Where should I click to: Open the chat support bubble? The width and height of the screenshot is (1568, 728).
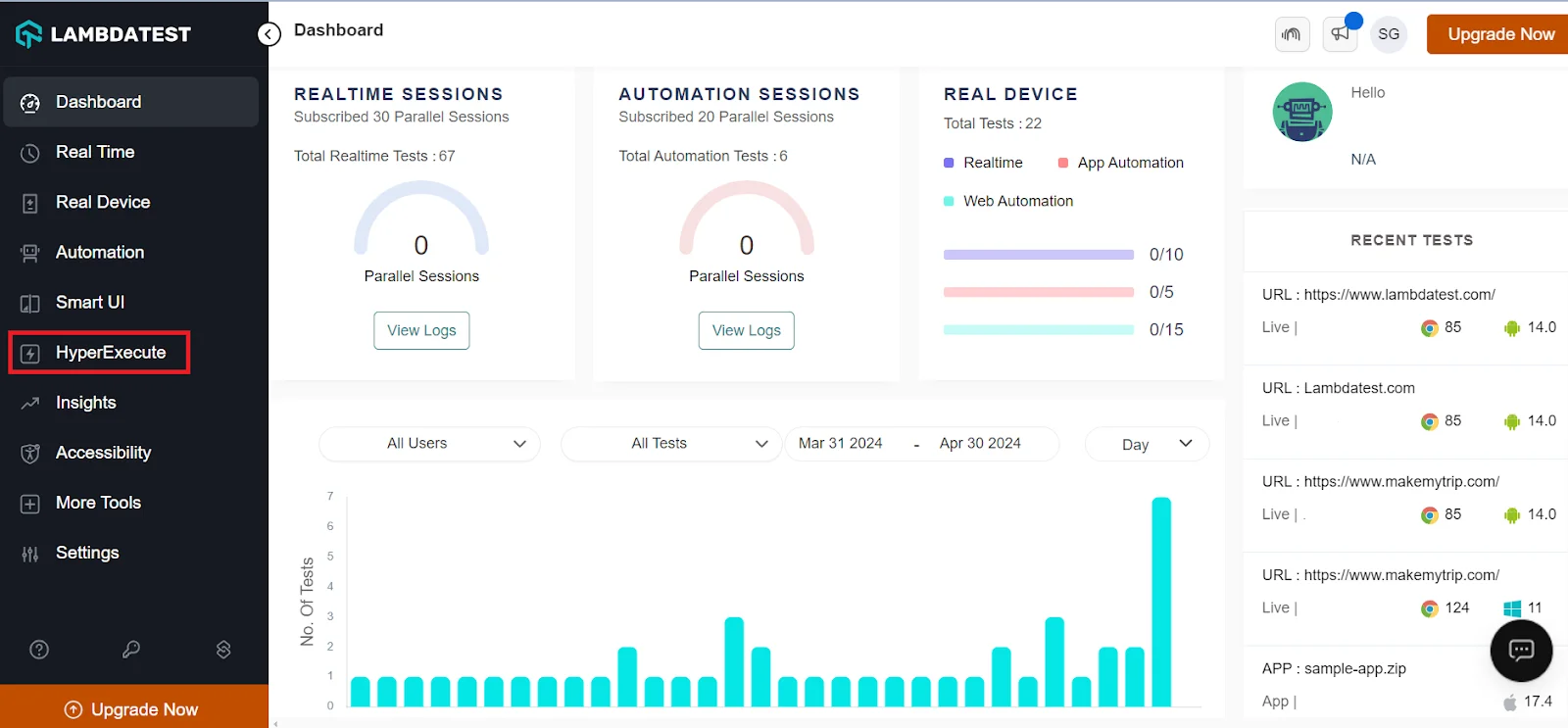point(1521,651)
